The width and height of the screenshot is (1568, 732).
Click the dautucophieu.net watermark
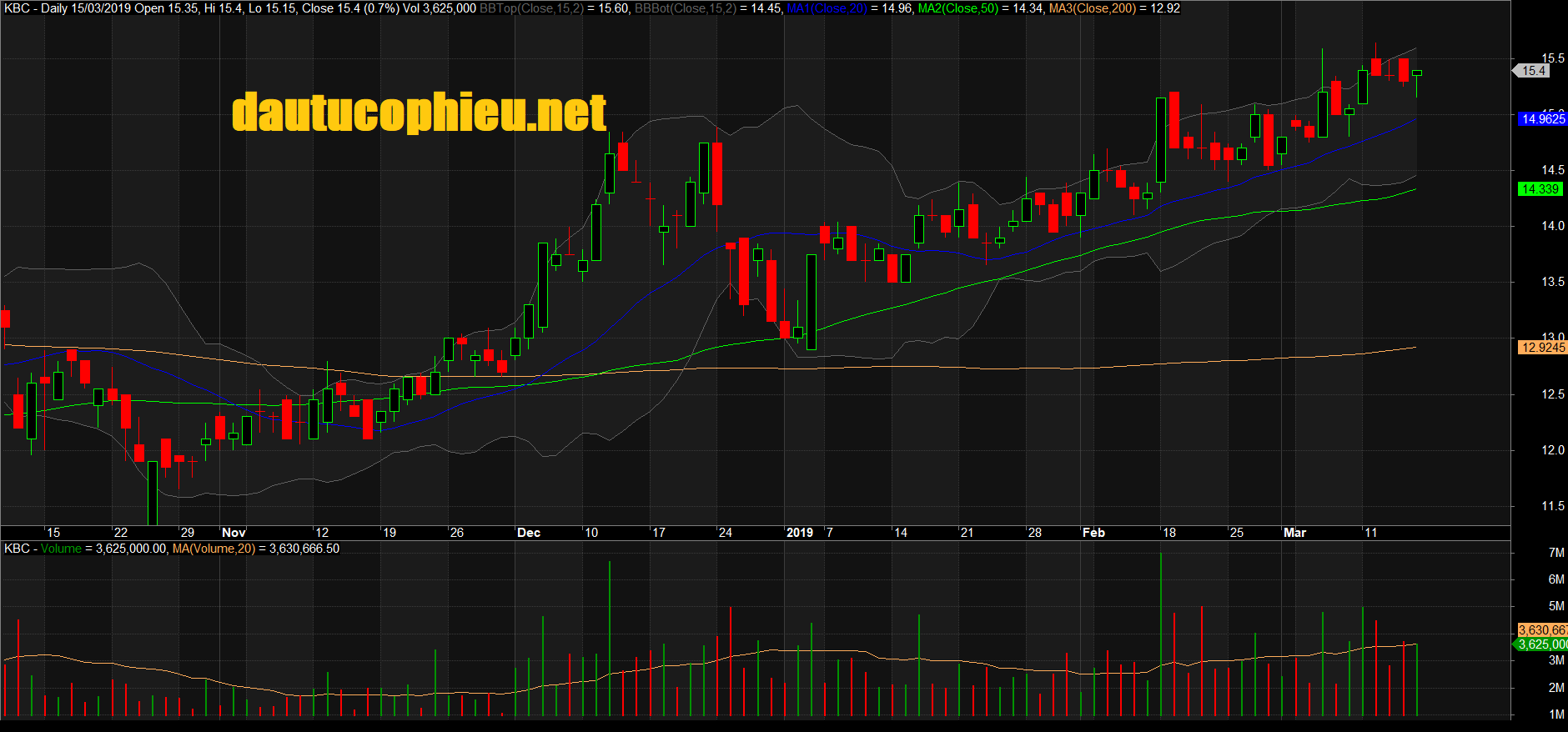point(419,113)
